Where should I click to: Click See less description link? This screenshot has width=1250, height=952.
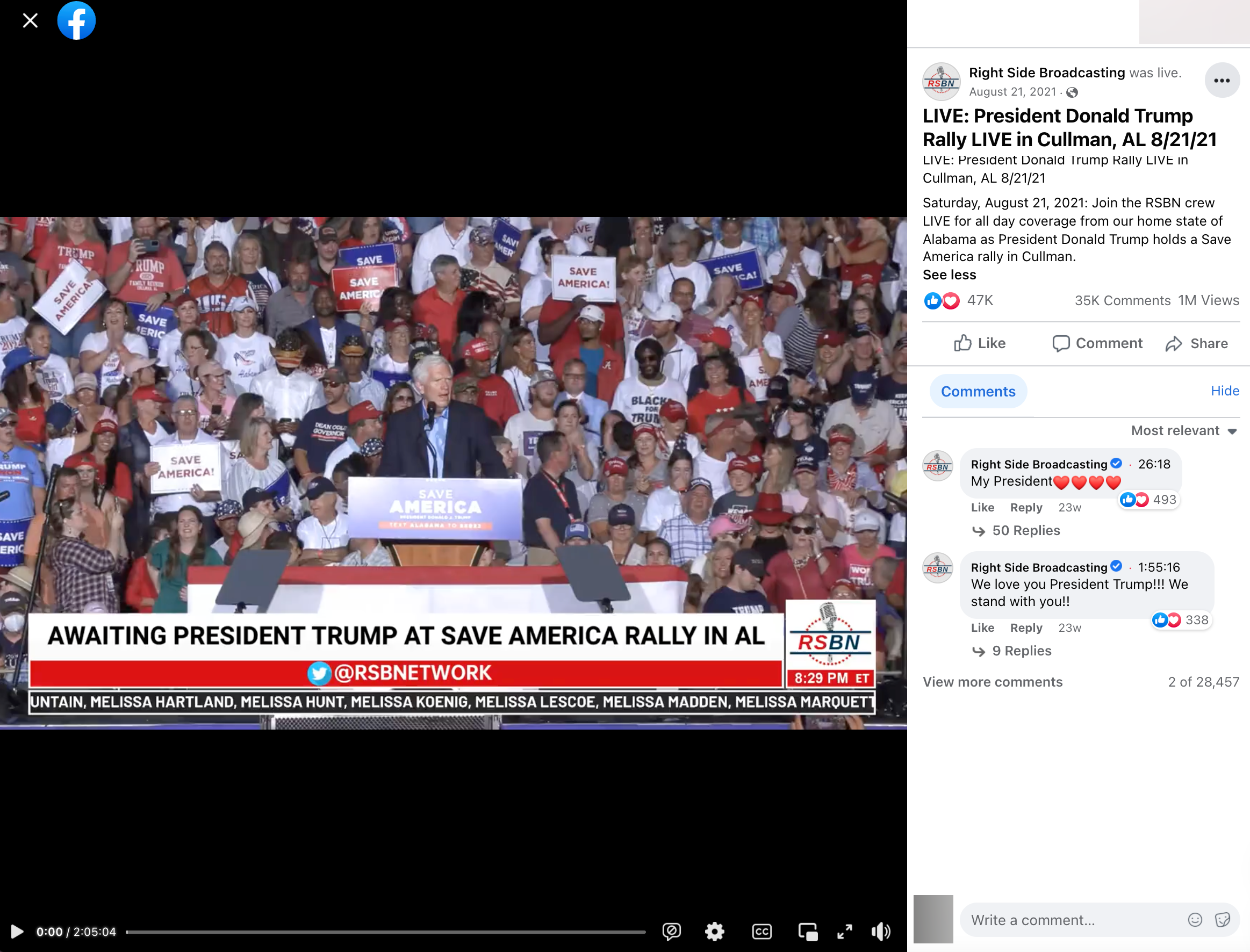[949, 275]
